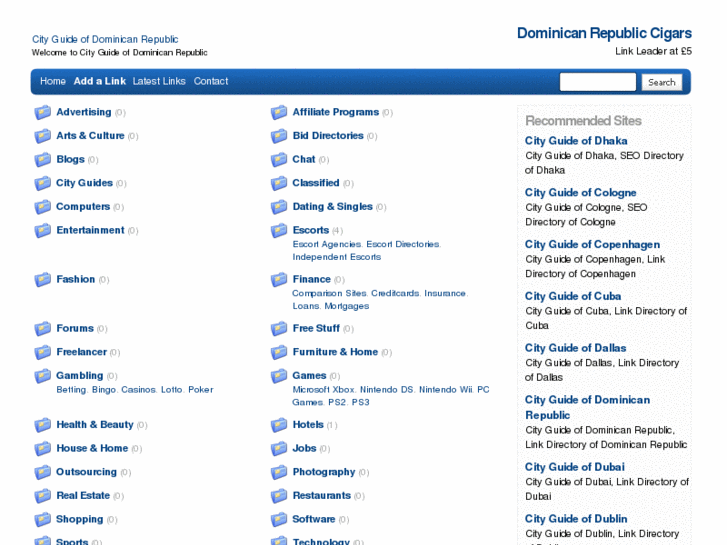727x545 pixels.
Task: Visit City Guide of Cologne link
Action: tap(580, 193)
